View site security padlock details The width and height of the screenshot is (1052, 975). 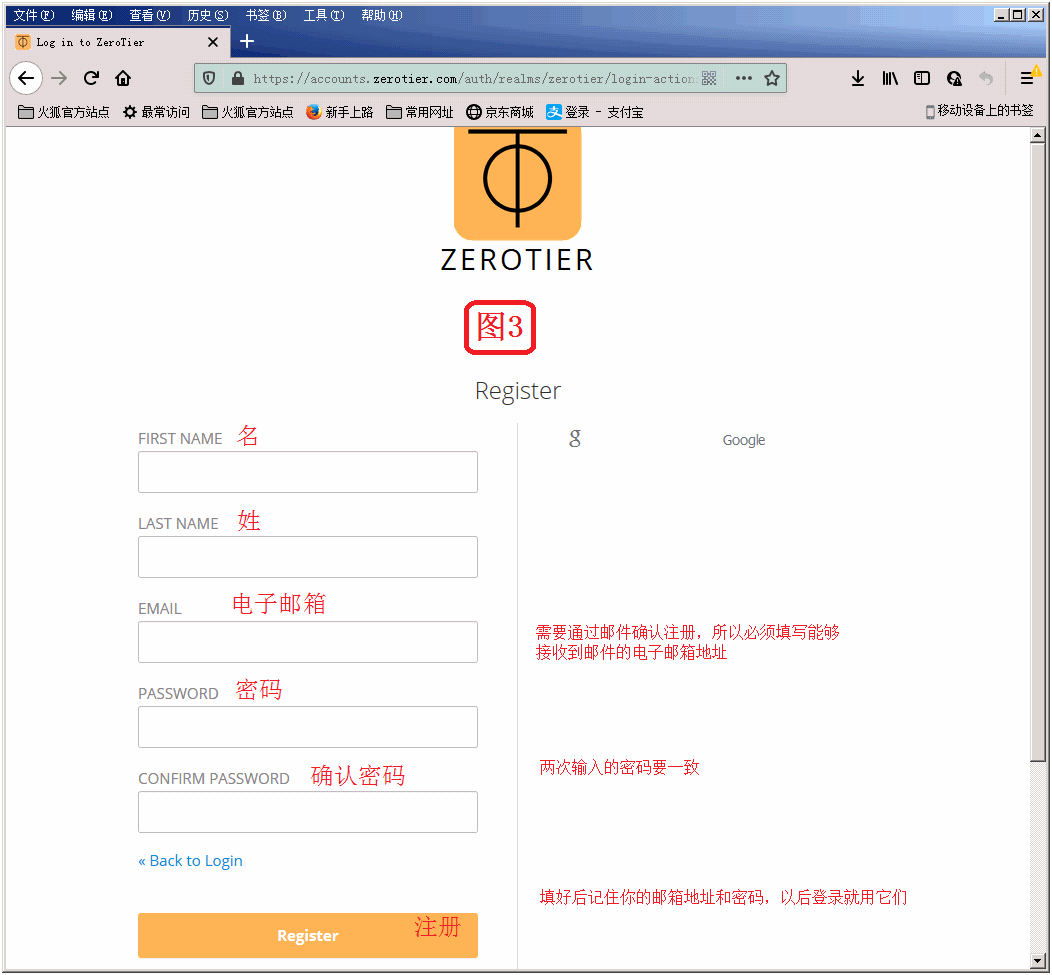(238, 79)
